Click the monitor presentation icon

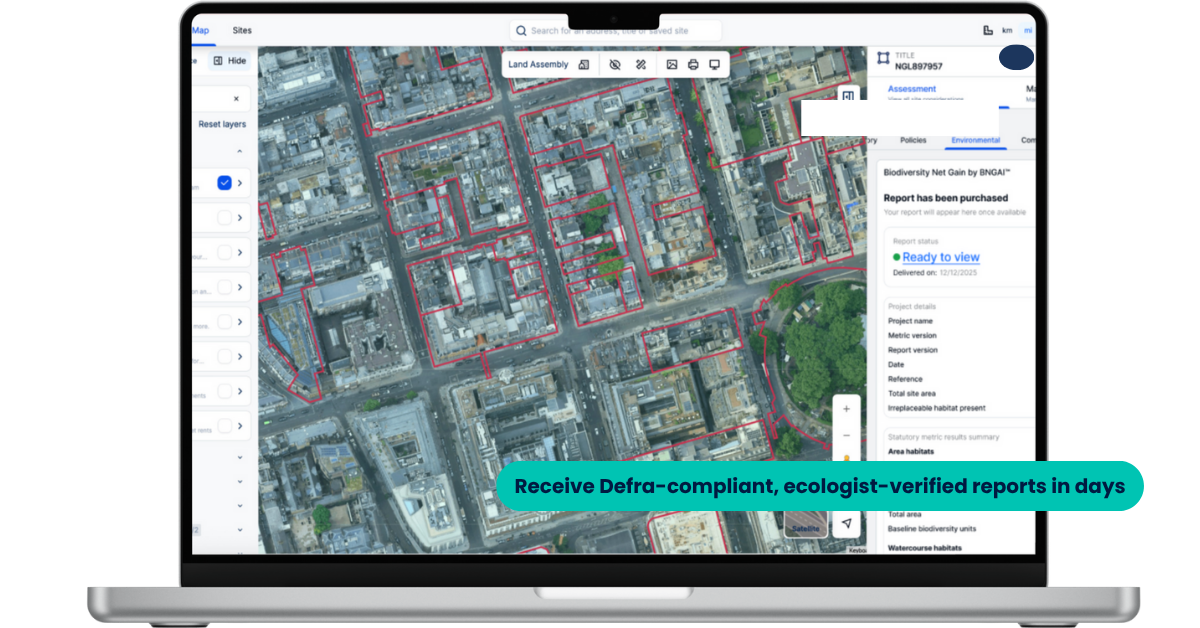714,65
